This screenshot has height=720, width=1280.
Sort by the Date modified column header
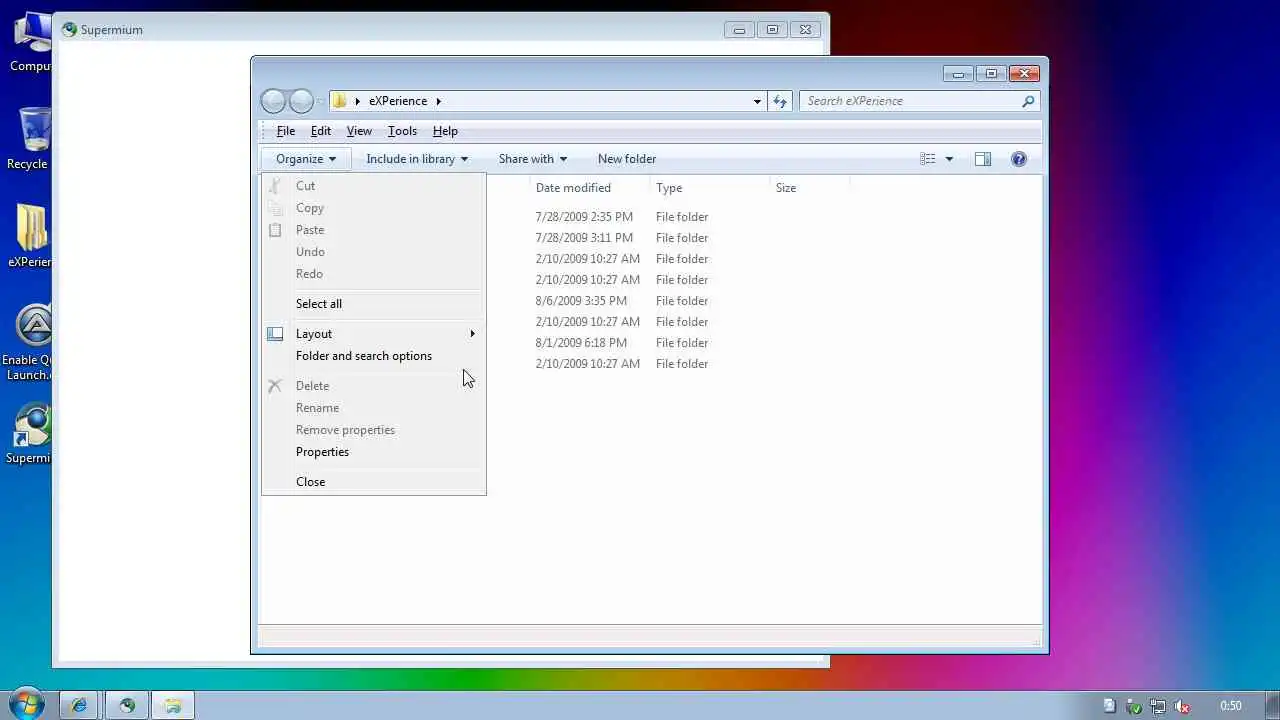pos(589,188)
